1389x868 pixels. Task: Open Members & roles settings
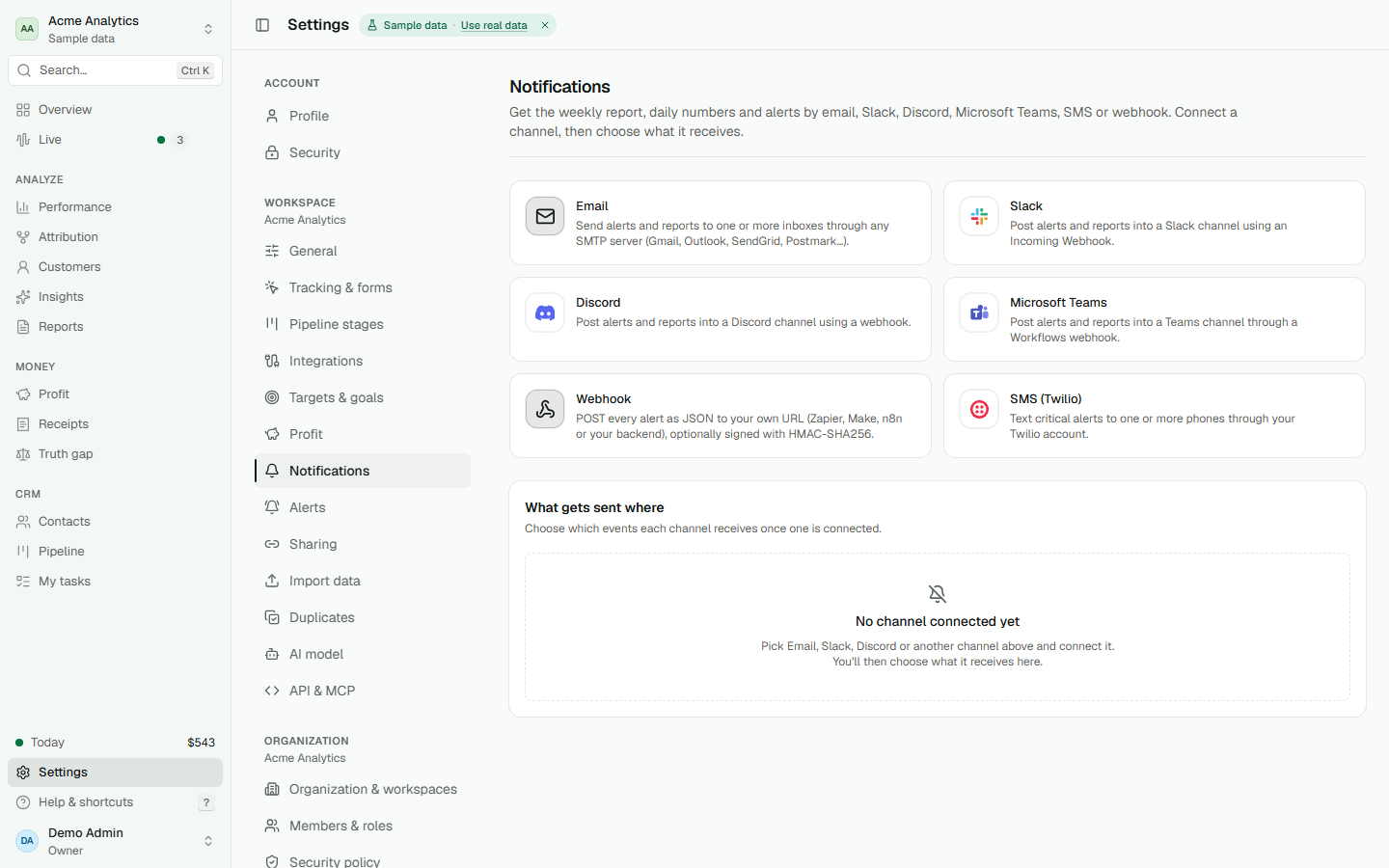(x=363, y=826)
